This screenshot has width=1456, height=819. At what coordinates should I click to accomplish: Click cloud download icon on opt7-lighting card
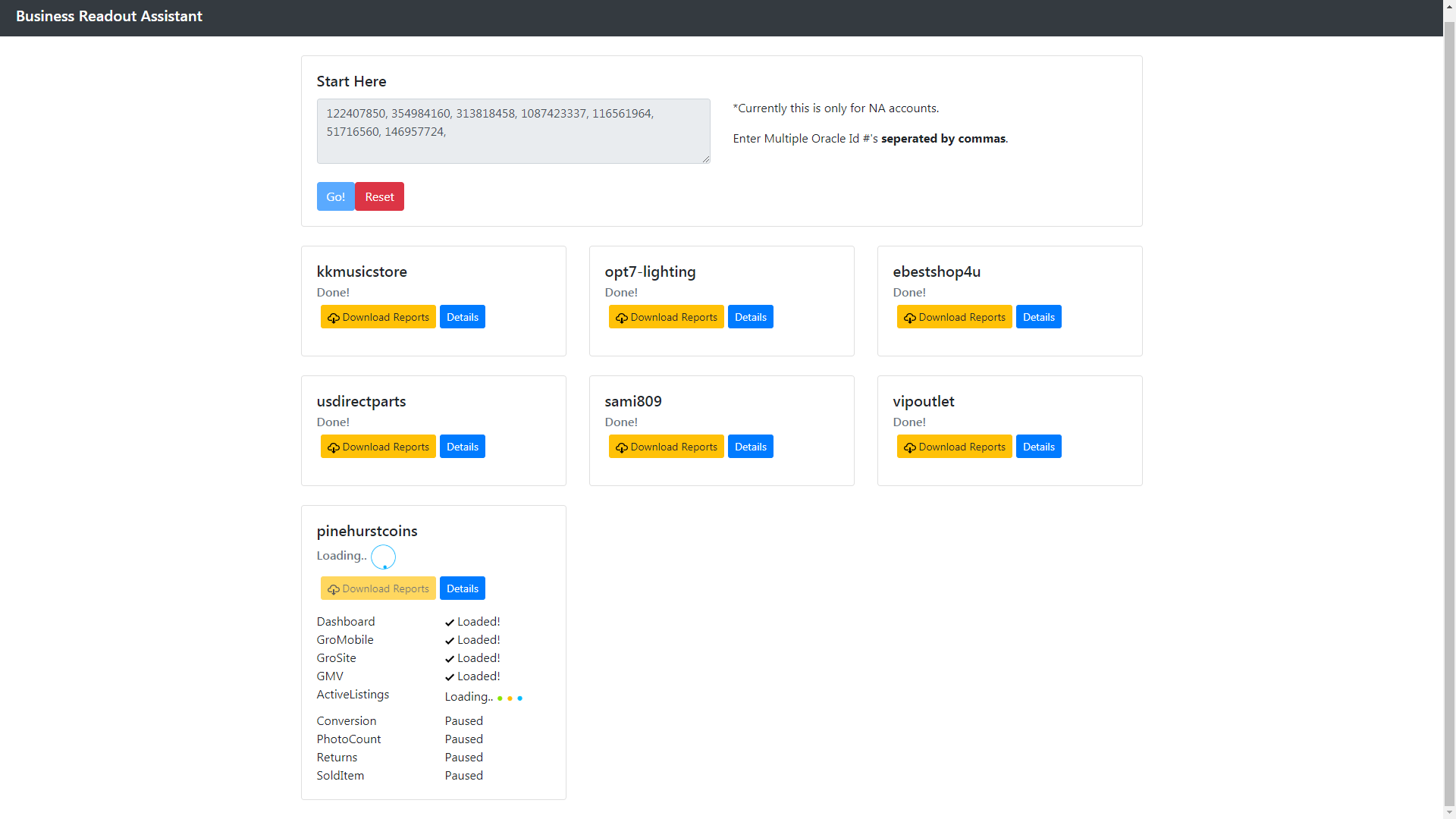click(x=621, y=318)
